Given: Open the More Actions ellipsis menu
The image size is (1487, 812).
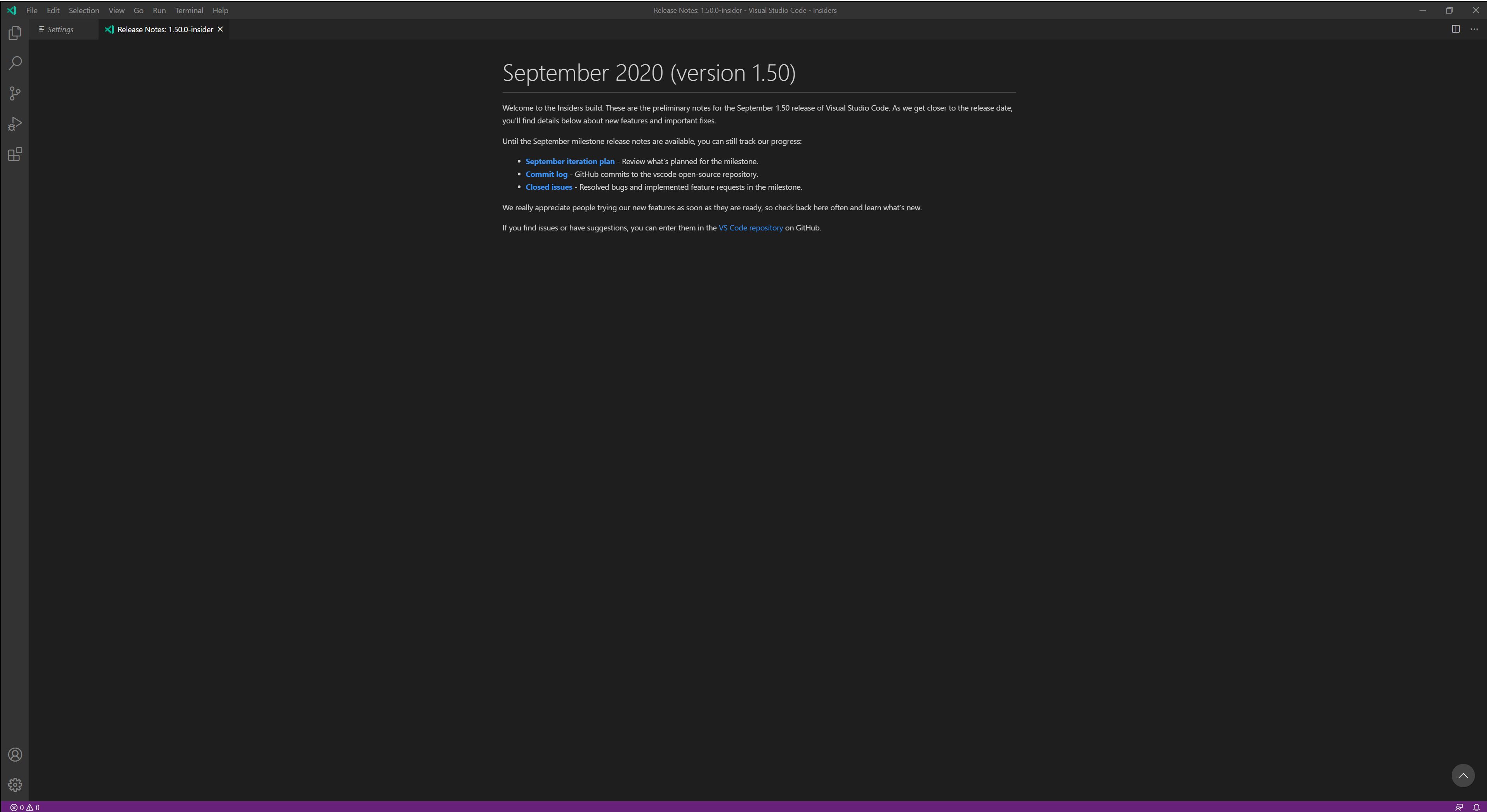Looking at the screenshot, I should pyautogui.click(x=1473, y=29).
